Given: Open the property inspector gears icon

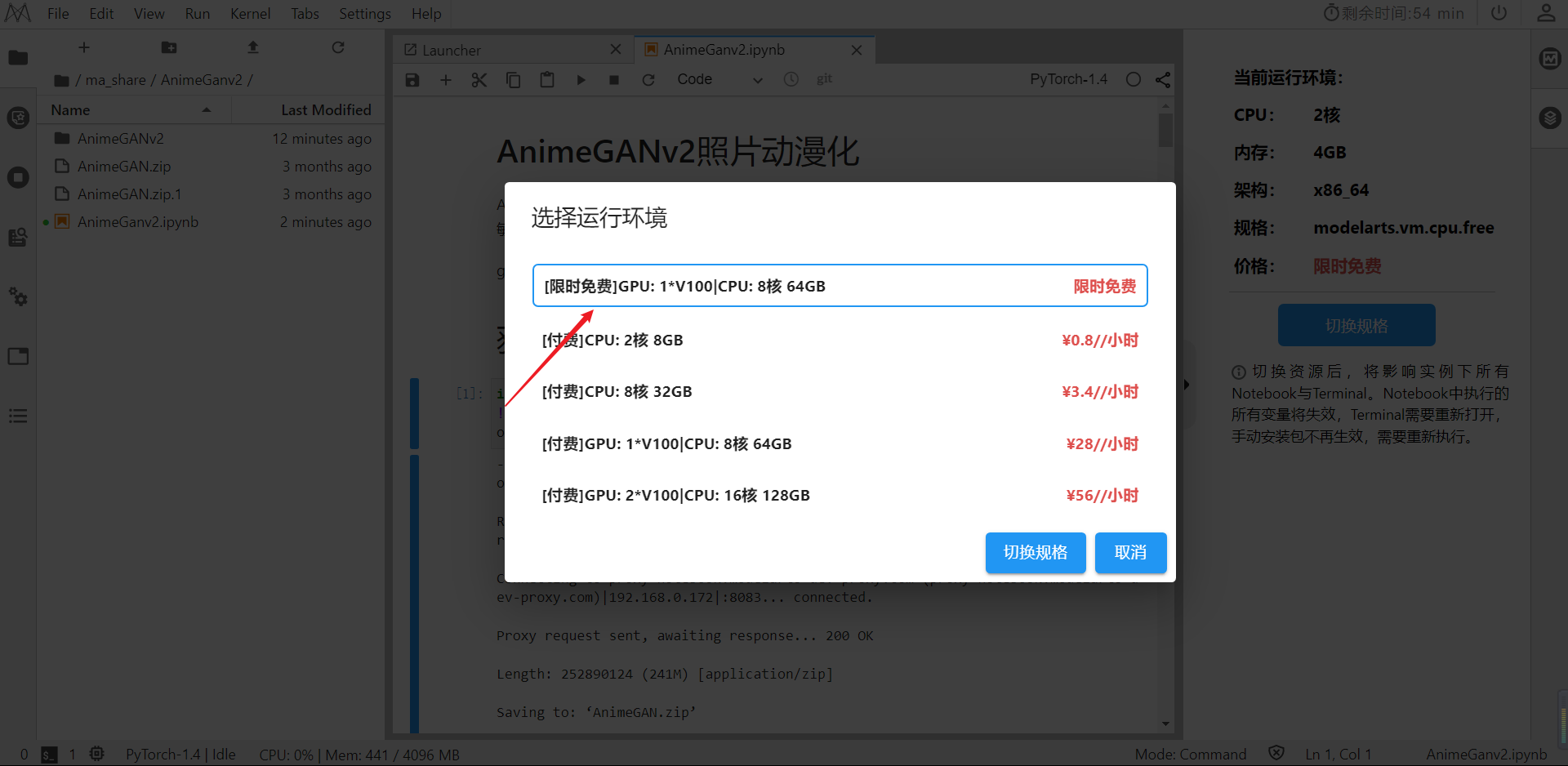Looking at the screenshot, I should (18, 296).
